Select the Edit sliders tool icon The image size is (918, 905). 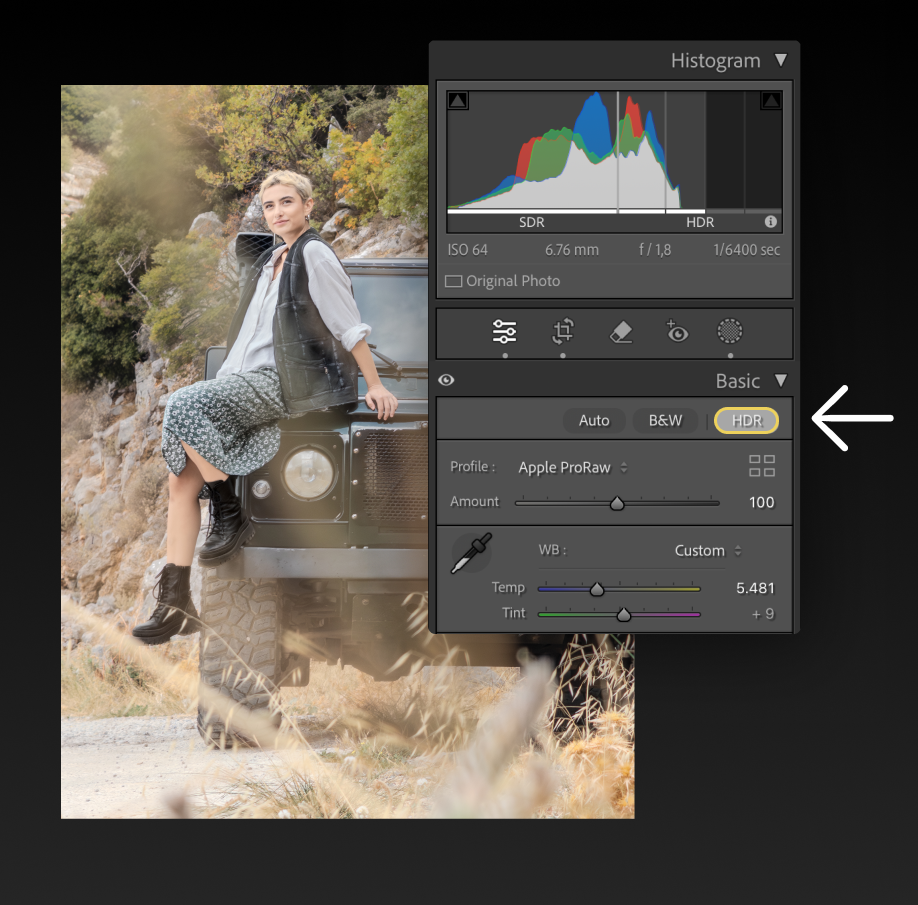505,332
